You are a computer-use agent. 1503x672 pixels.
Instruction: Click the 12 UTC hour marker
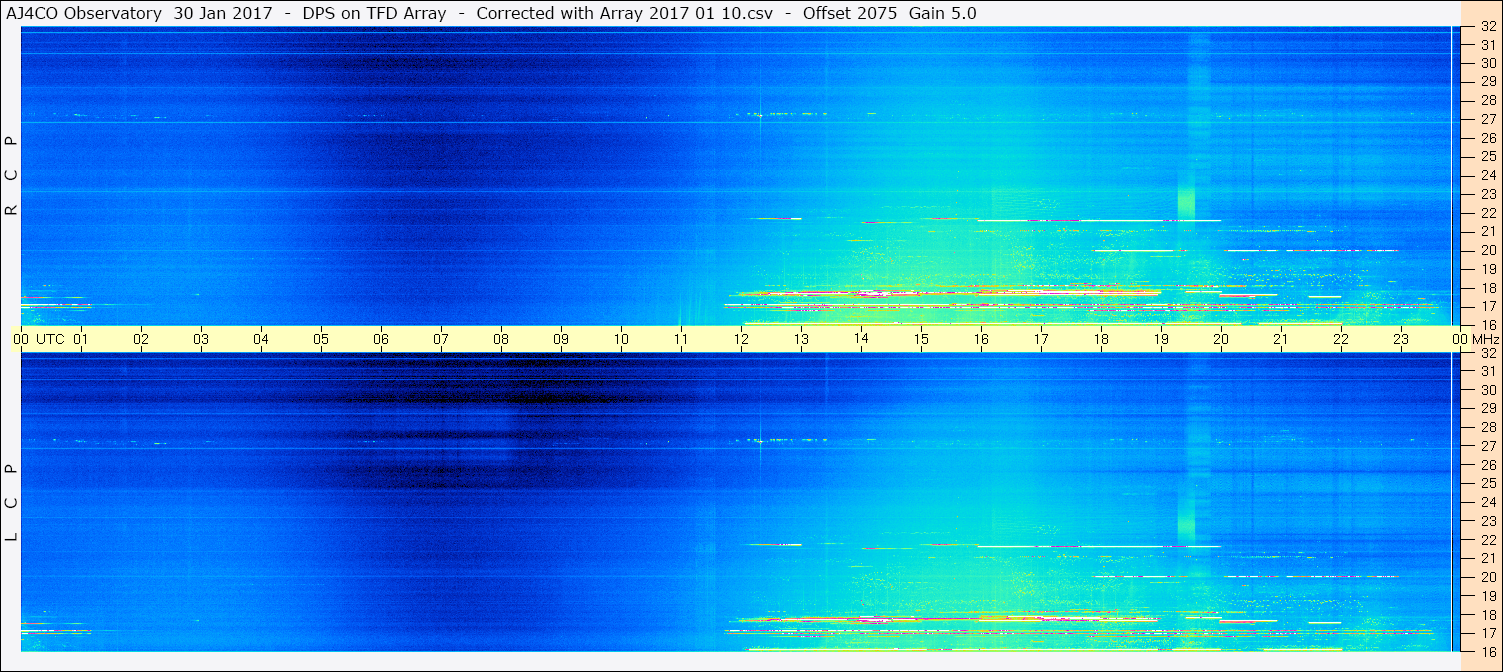741,339
